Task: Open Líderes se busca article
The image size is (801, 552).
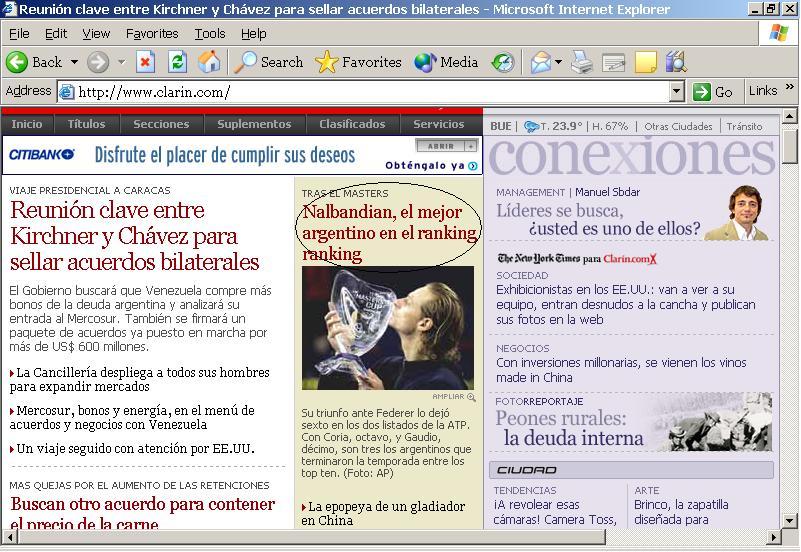Action: coord(598,220)
